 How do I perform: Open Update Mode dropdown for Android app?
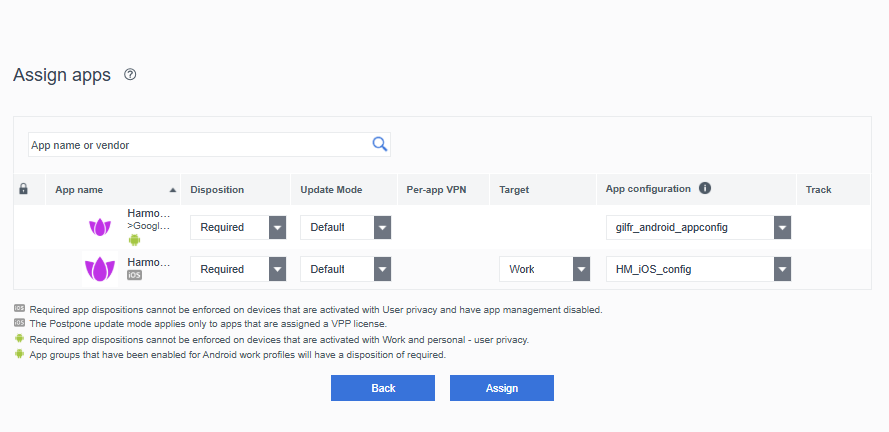tap(345, 227)
